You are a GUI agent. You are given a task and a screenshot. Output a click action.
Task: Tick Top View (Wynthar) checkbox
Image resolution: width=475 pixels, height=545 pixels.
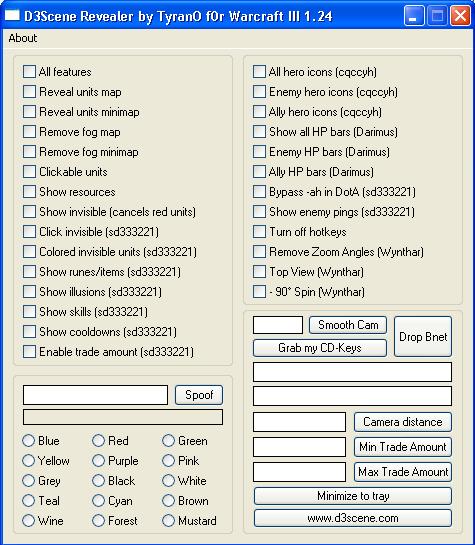coord(260,271)
